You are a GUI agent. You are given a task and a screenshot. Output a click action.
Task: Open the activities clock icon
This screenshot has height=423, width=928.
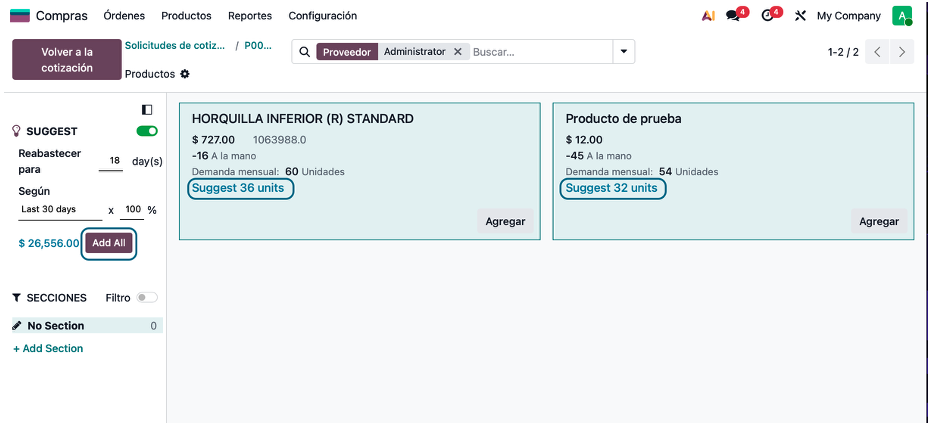pos(768,16)
